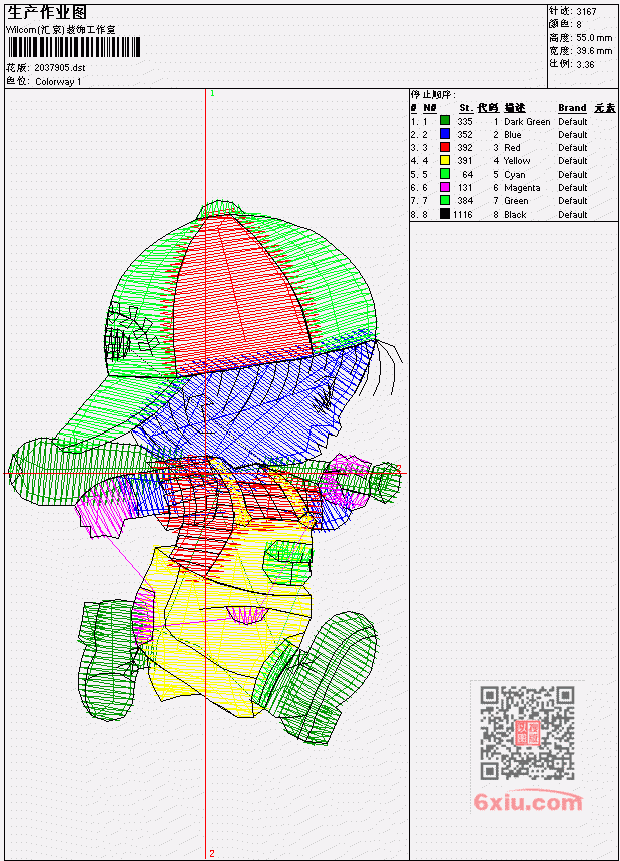Select the 'Black' description text
Screen dimensions: 620x861
(515, 215)
